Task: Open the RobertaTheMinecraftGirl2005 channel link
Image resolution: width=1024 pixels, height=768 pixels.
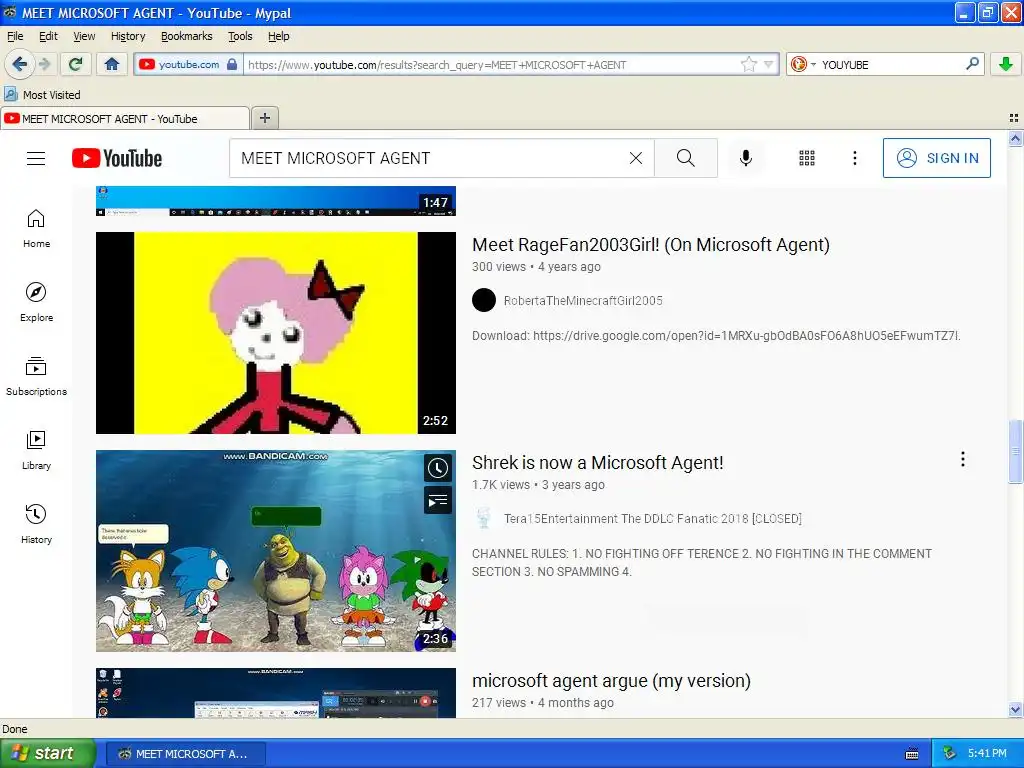Action: pyautogui.click(x=583, y=300)
